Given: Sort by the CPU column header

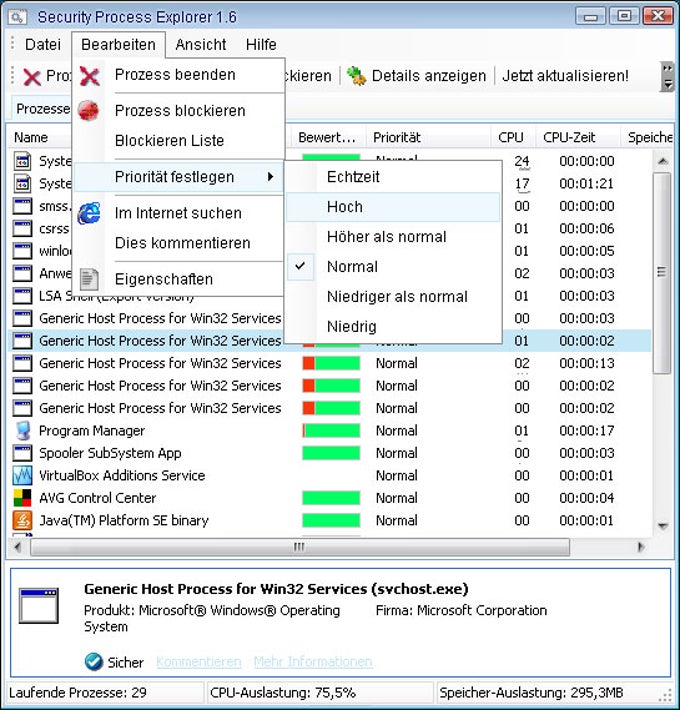Looking at the screenshot, I should click(513, 137).
